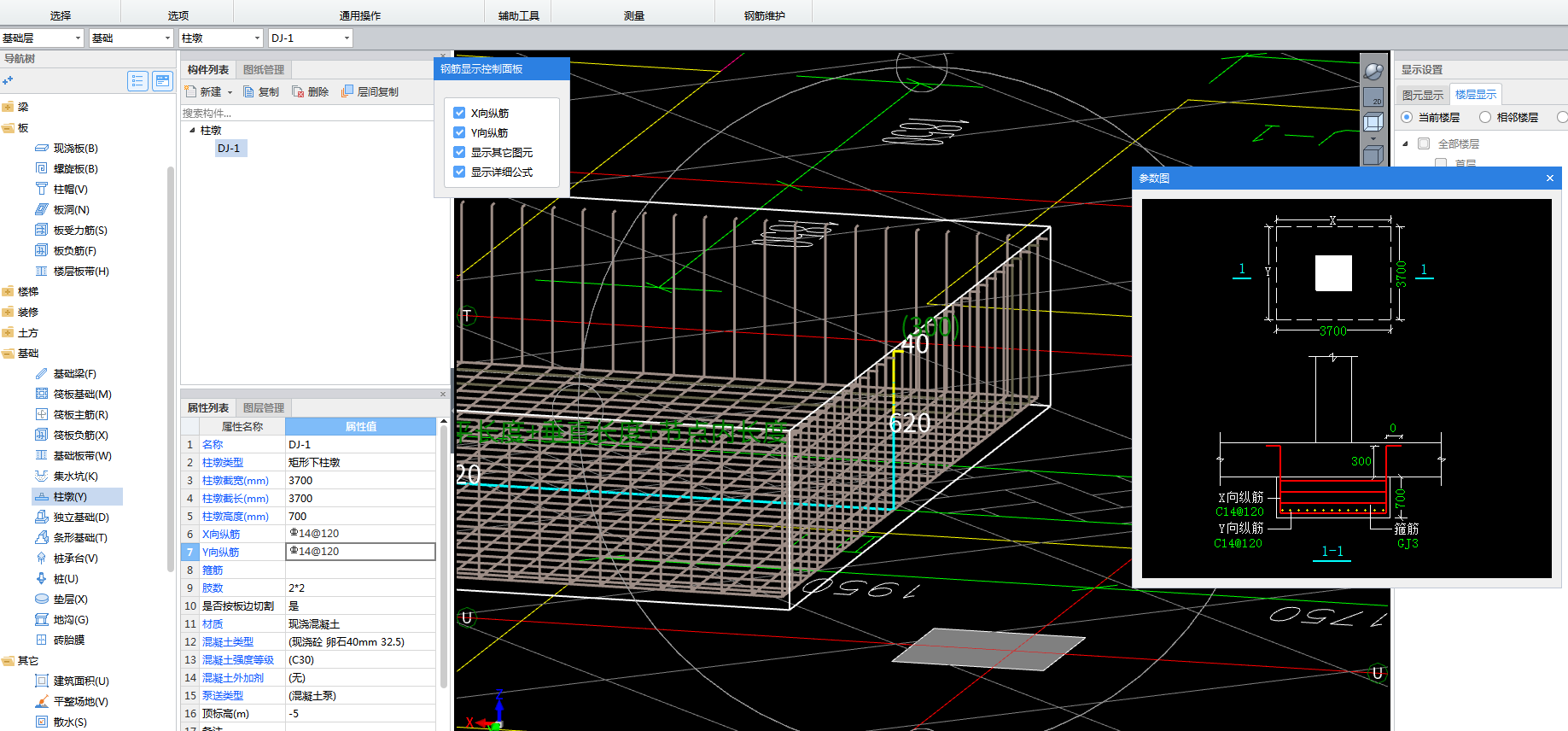Switch to 图元显示 tab
Viewport: 1568px width, 731px height.
pos(1423,95)
